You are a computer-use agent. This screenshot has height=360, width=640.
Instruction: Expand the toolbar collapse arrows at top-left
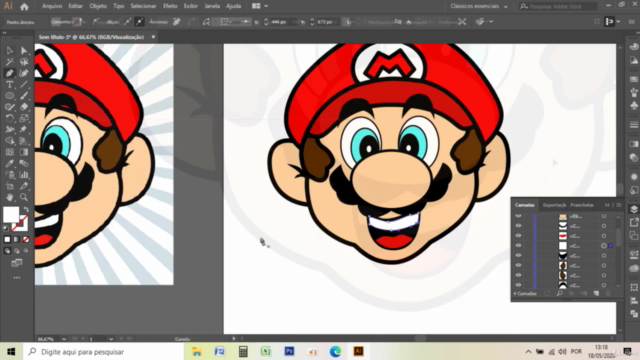coord(4,33)
